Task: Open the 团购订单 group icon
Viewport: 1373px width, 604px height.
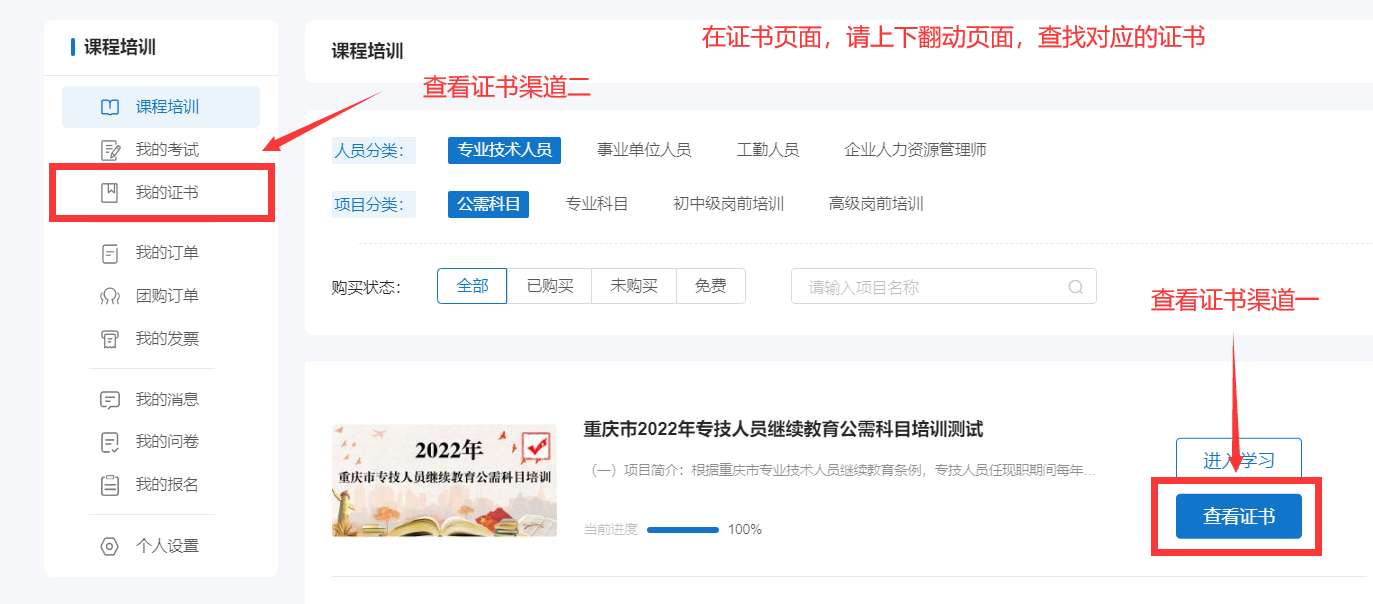Action: tap(110, 296)
